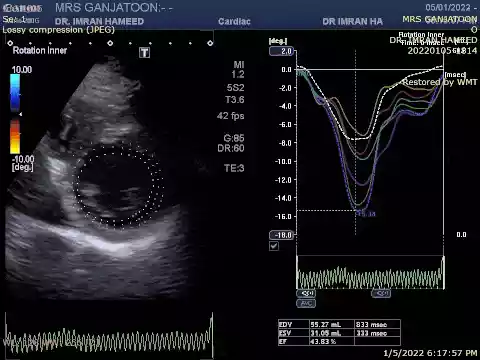Click the red-yellow rotation color bar

tap(15, 137)
